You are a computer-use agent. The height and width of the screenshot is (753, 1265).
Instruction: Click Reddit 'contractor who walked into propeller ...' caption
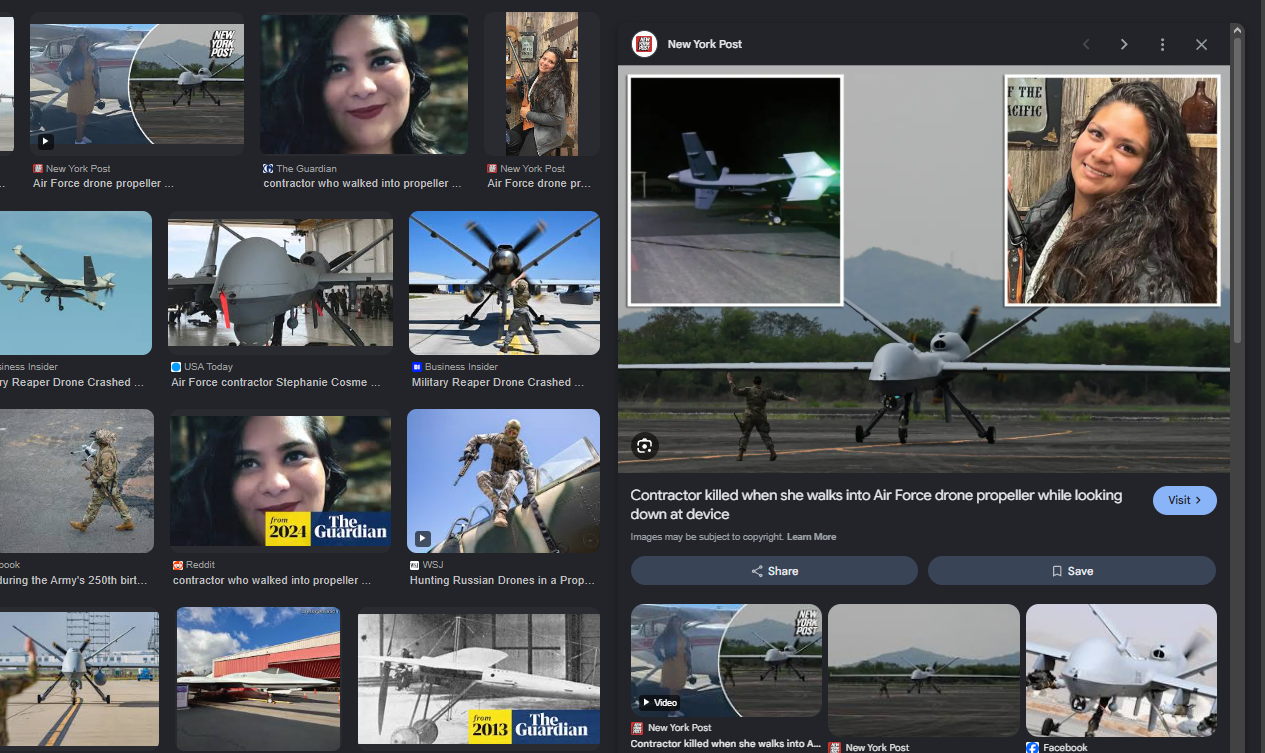(x=272, y=580)
